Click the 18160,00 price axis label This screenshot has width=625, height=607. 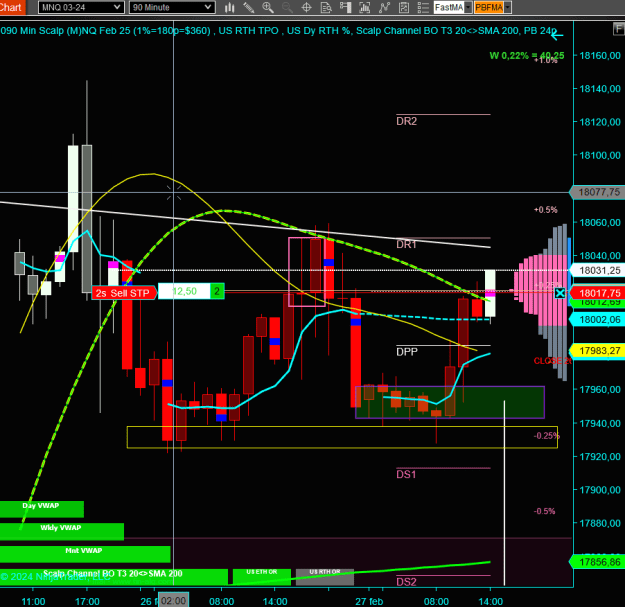(600, 55)
